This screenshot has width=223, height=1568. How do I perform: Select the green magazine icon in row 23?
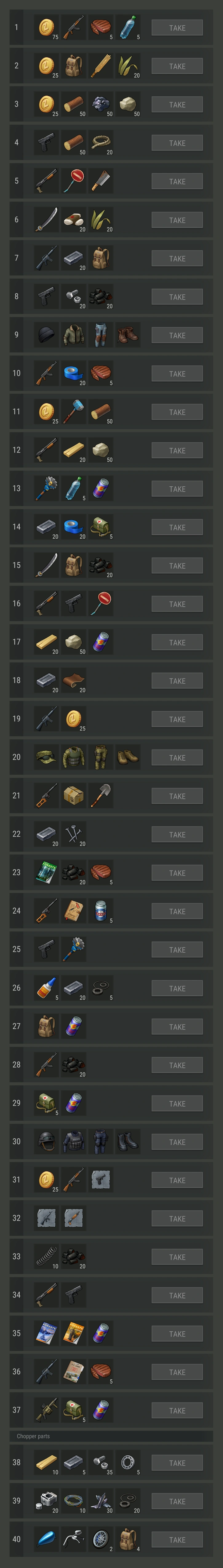46,873
